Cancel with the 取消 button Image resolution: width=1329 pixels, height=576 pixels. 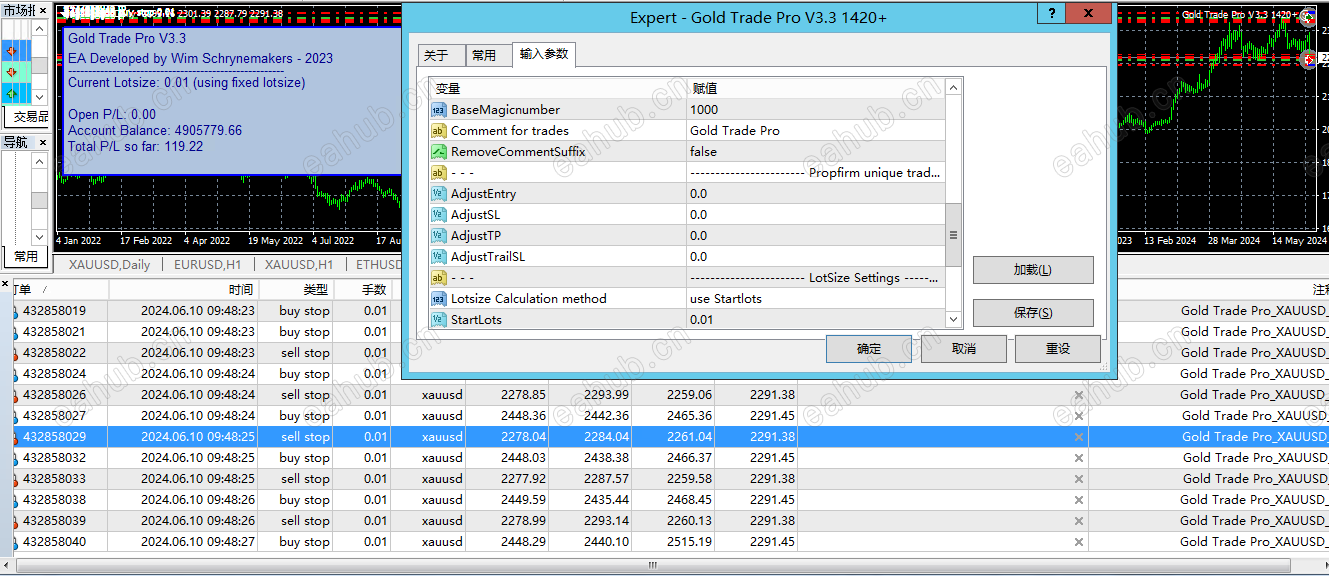(x=963, y=349)
